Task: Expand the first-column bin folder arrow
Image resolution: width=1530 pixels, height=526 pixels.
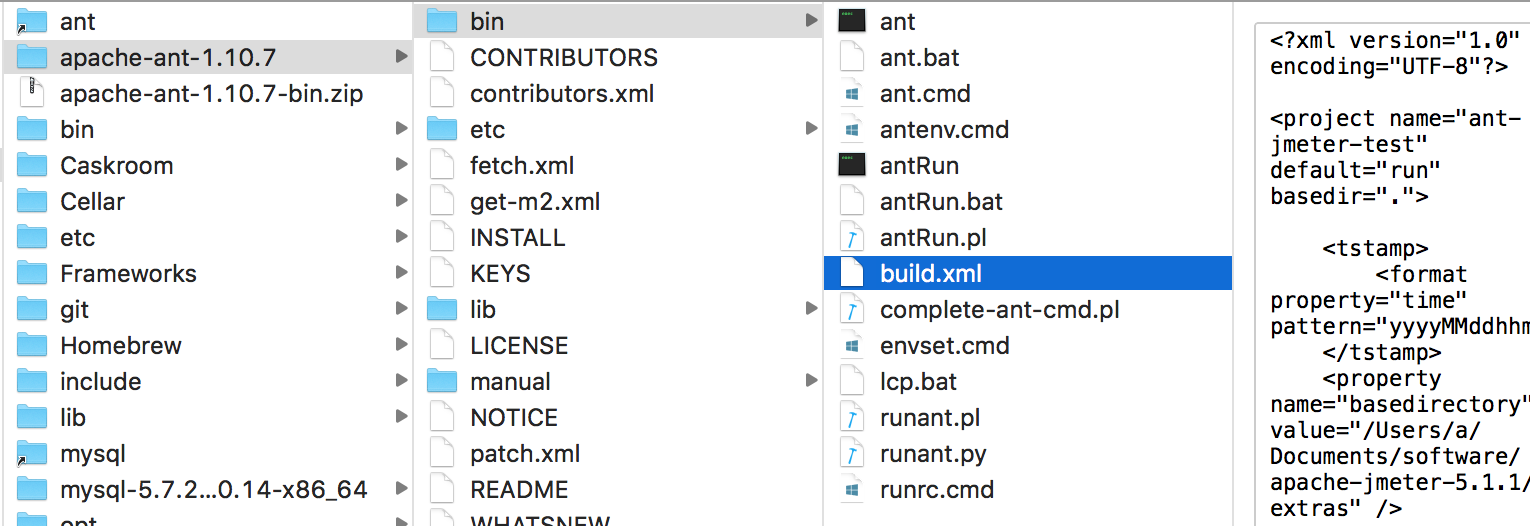Action: coord(400,129)
